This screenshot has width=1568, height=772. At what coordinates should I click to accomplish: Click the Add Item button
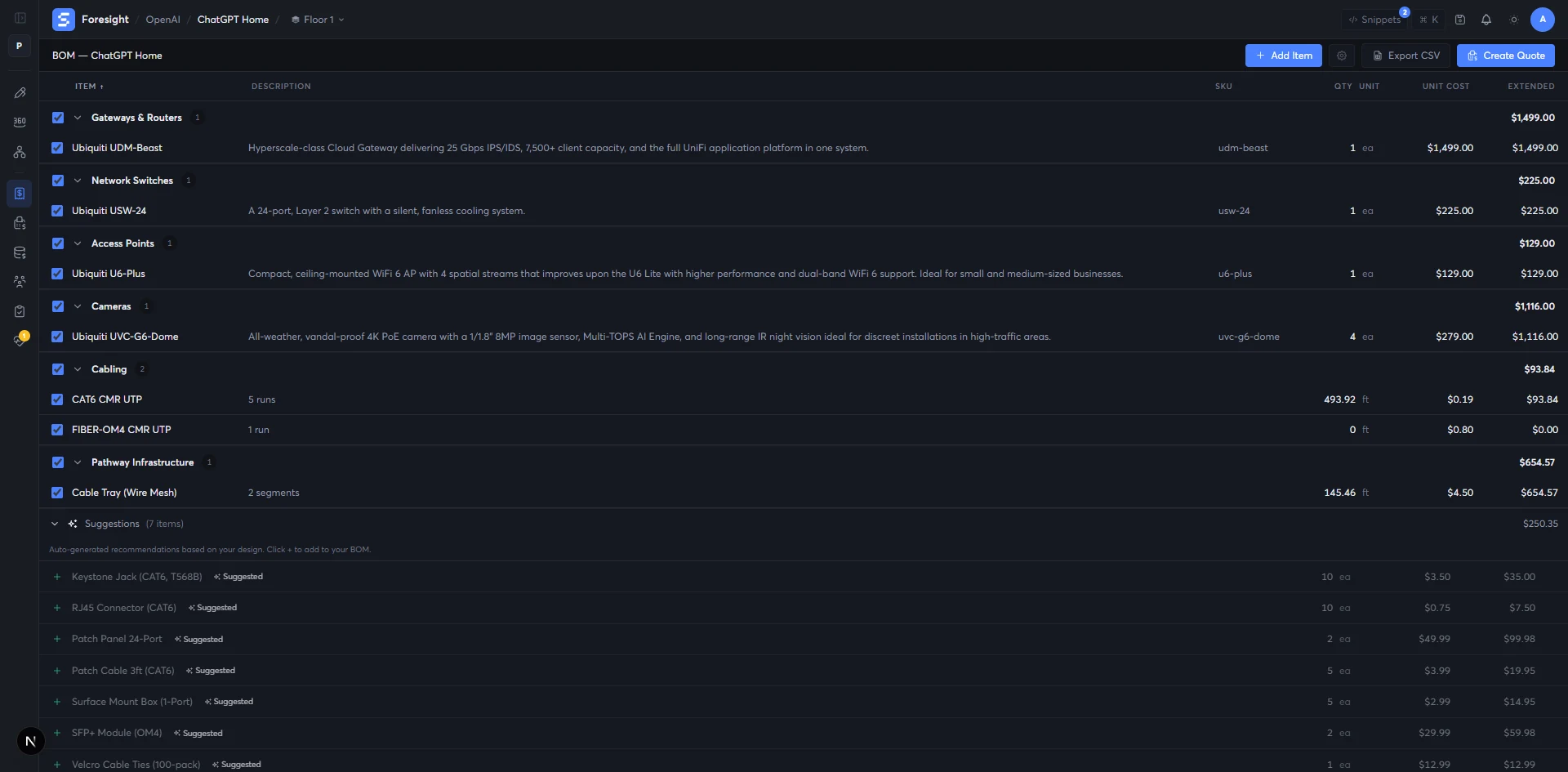[x=1284, y=56]
